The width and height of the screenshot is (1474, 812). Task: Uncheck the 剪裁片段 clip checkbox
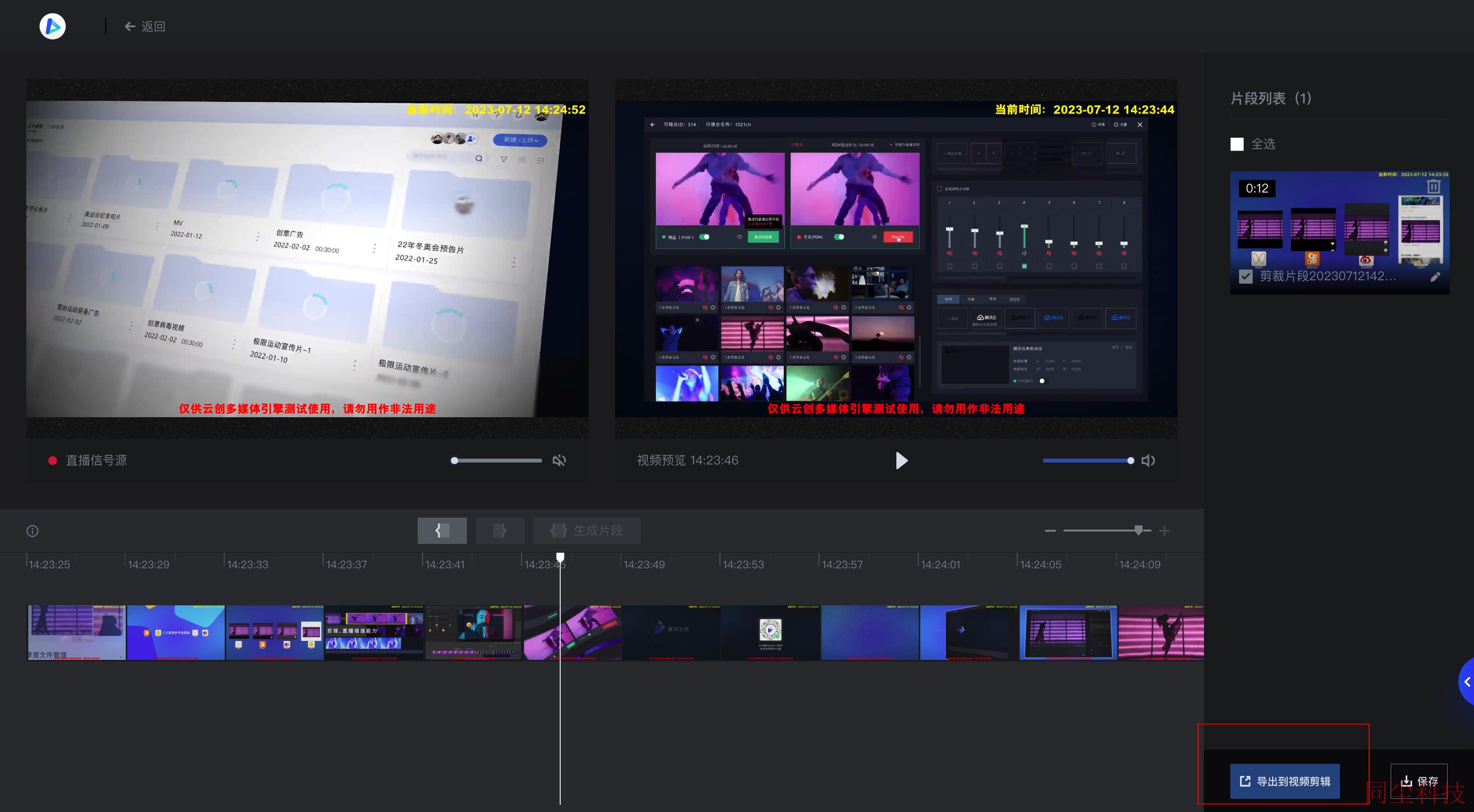pyautogui.click(x=1245, y=277)
